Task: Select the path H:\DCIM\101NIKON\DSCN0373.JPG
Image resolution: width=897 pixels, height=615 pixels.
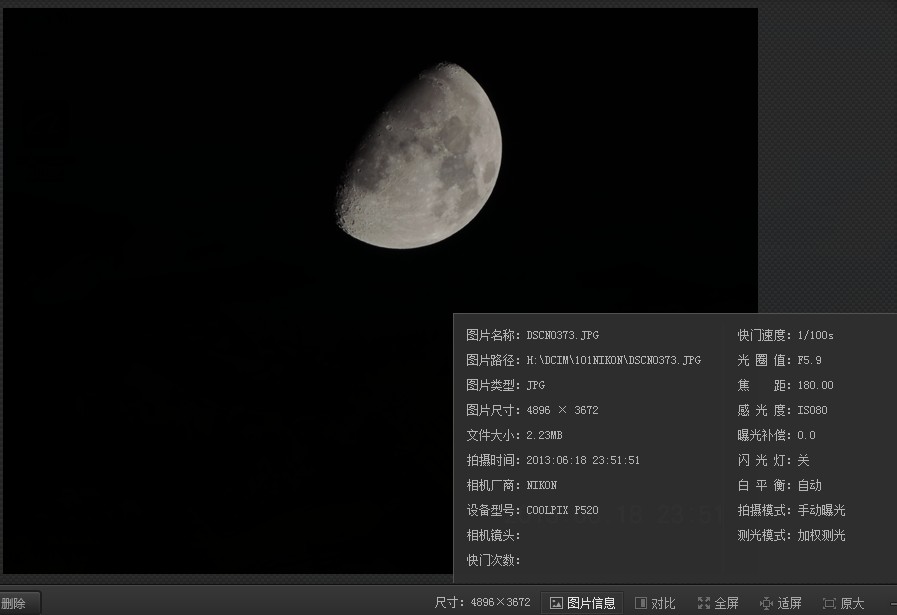Action: click(x=613, y=360)
